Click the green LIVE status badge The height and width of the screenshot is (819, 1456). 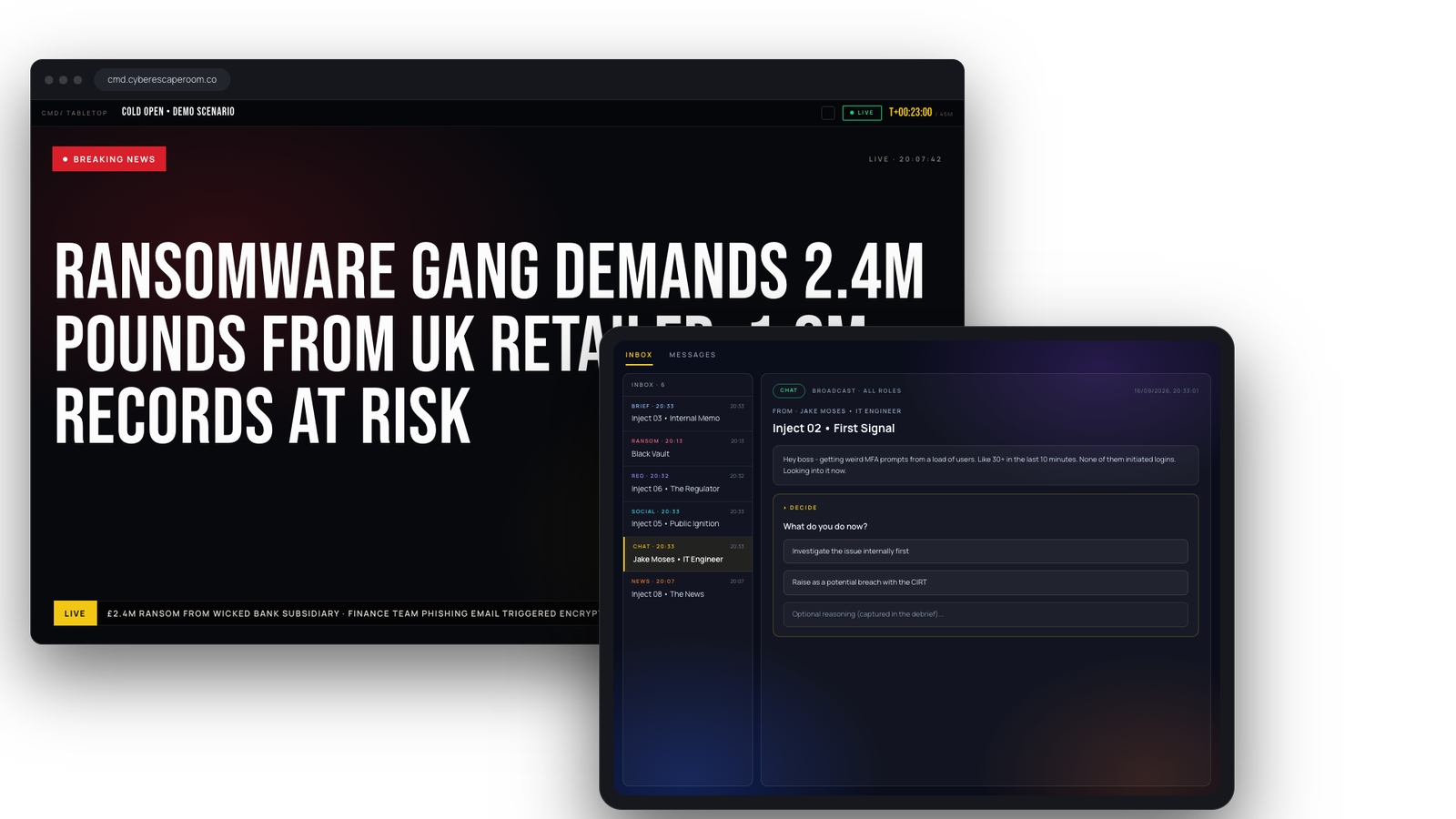(x=862, y=113)
